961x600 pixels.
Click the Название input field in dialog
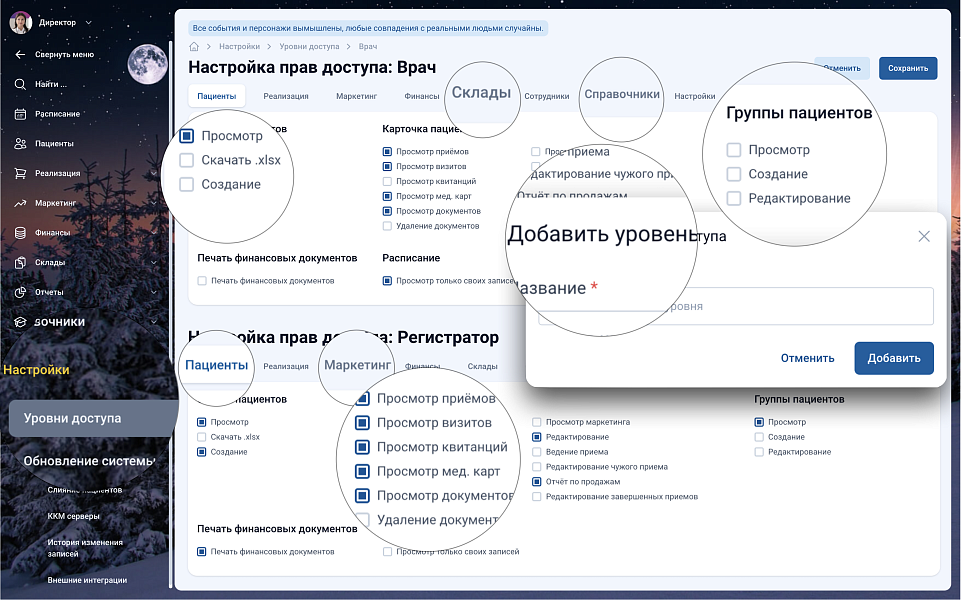click(735, 306)
